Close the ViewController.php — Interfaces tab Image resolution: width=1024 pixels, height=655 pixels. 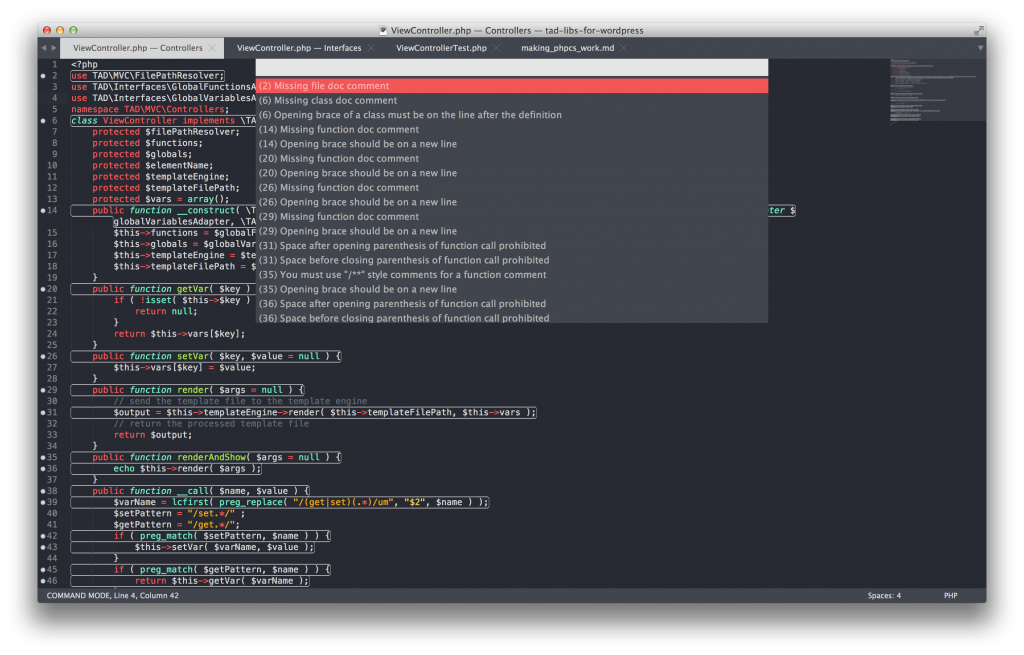(372, 48)
